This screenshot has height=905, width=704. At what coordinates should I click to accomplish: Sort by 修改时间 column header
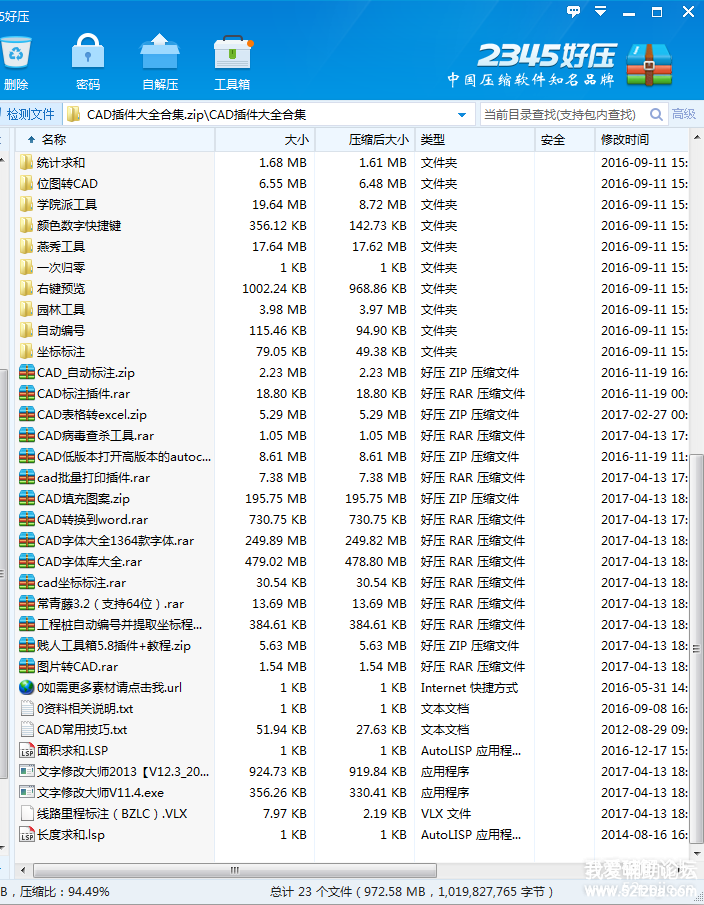pos(642,140)
